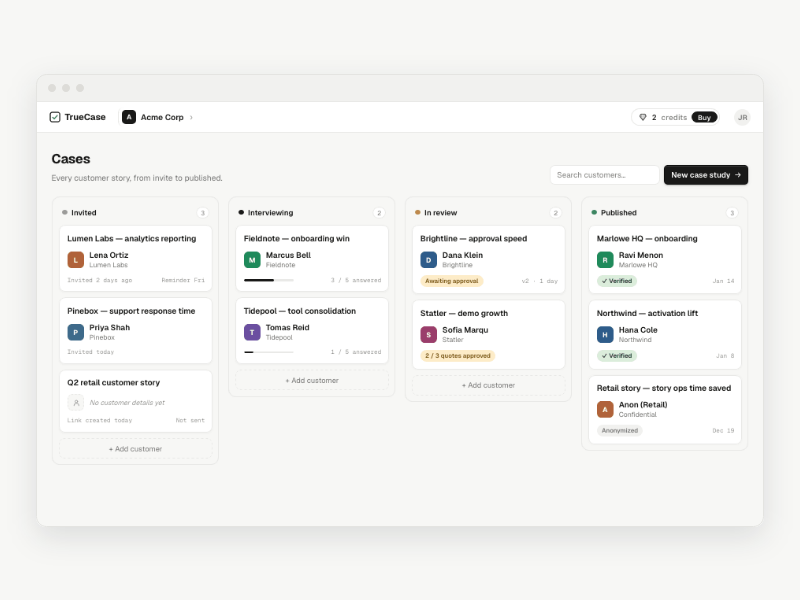Click the Invited column count badge
The height and width of the screenshot is (600, 800).
coord(203,213)
